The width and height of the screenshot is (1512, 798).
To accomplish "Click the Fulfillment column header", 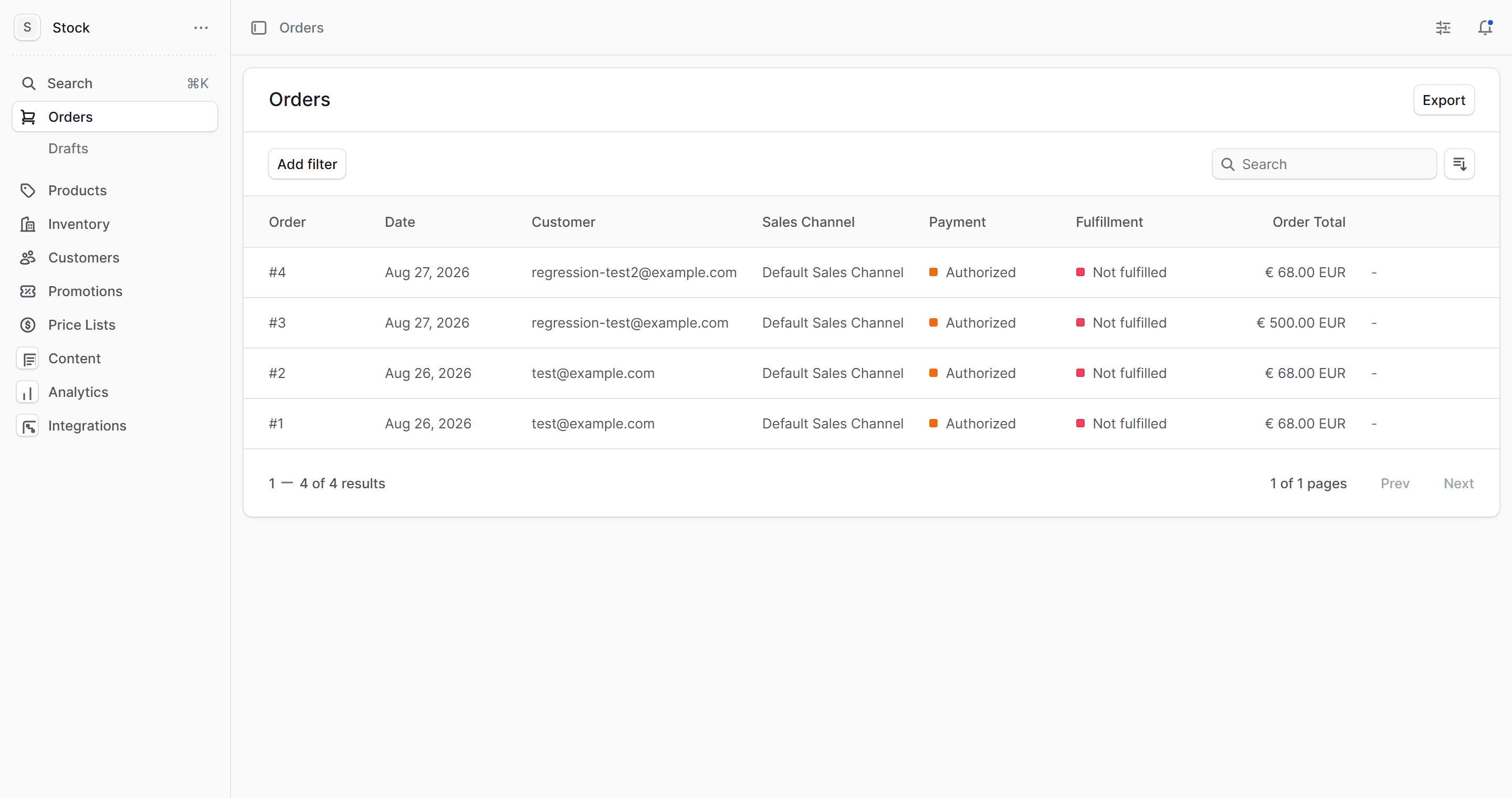I will (x=1109, y=222).
